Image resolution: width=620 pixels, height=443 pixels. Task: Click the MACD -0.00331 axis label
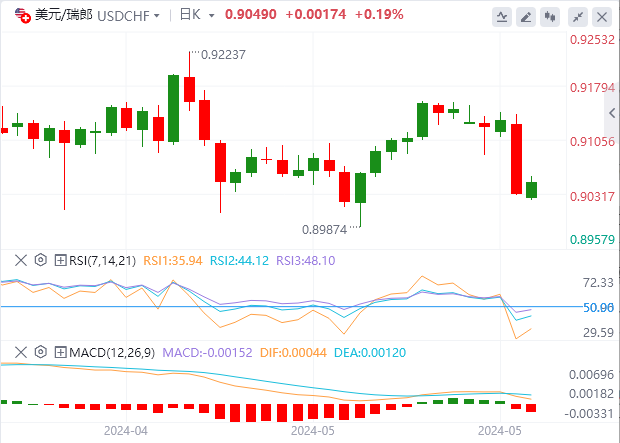pyautogui.click(x=589, y=414)
